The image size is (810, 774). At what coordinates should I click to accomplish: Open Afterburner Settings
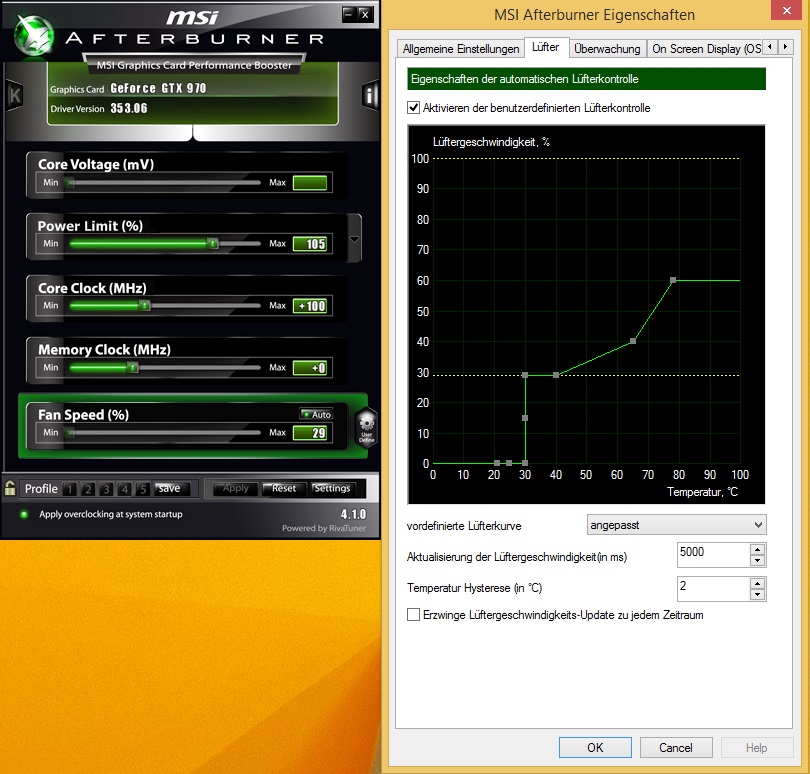click(x=332, y=488)
